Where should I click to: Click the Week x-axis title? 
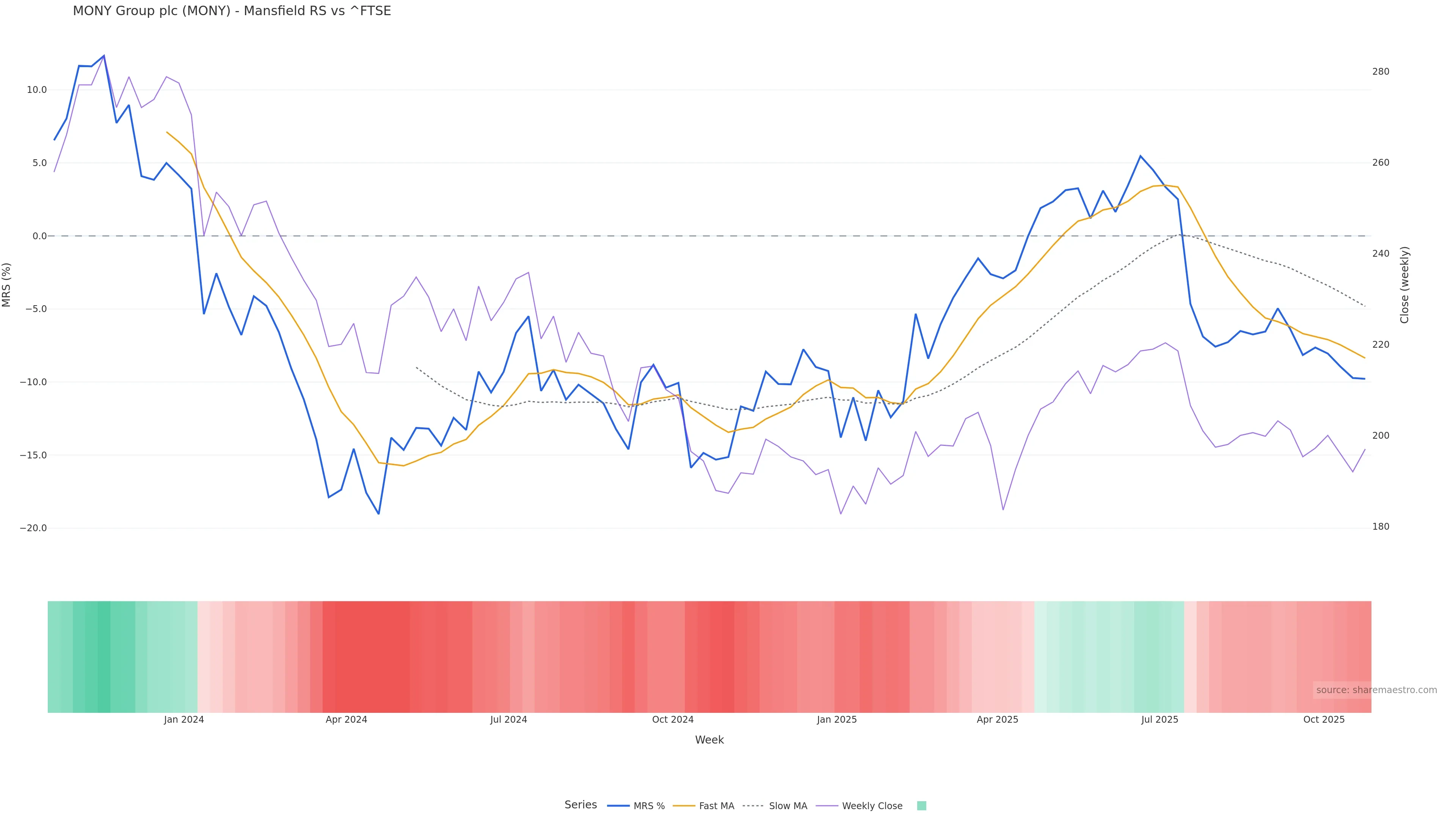[709, 740]
